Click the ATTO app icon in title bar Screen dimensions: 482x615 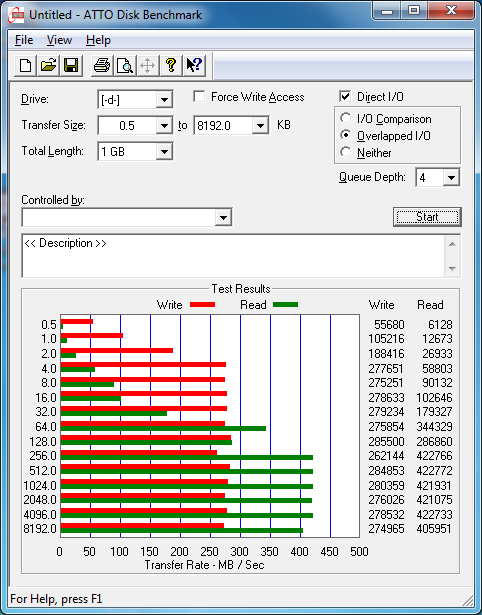(16, 16)
